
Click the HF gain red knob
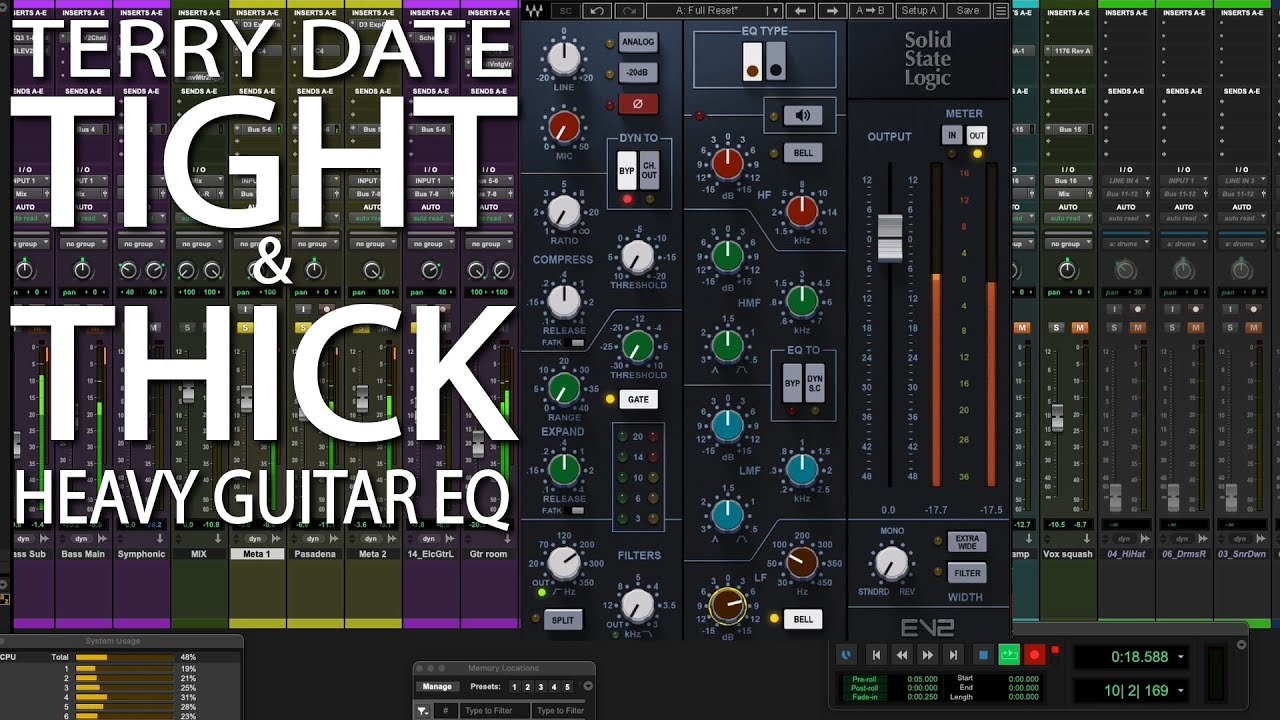(x=727, y=162)
